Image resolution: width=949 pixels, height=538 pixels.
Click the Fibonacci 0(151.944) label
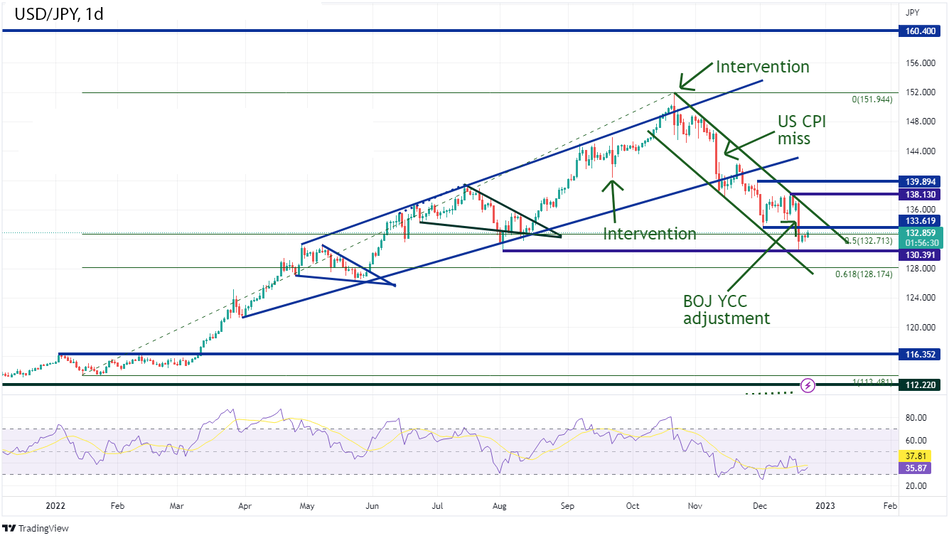(x=872, y=99)
